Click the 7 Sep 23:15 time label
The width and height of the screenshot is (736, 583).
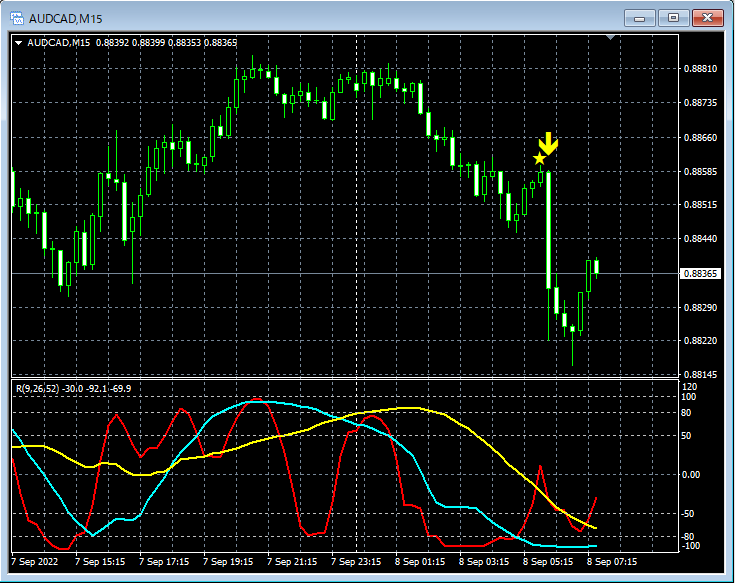[356, 561]
